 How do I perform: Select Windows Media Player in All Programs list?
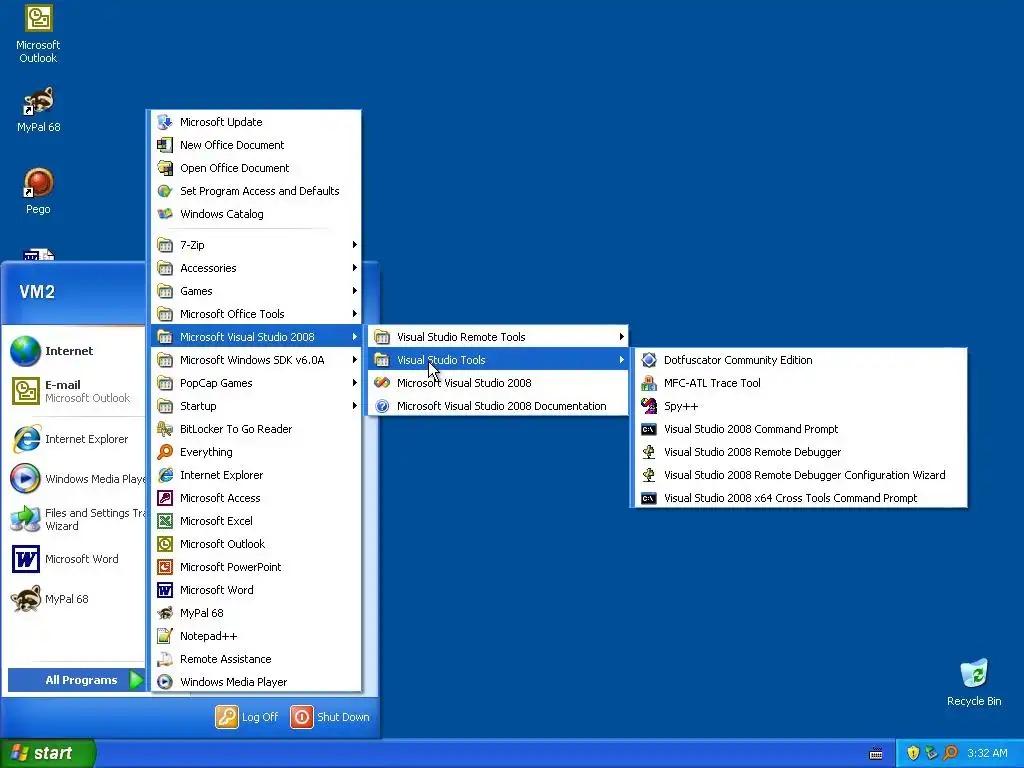coord(256,682)
